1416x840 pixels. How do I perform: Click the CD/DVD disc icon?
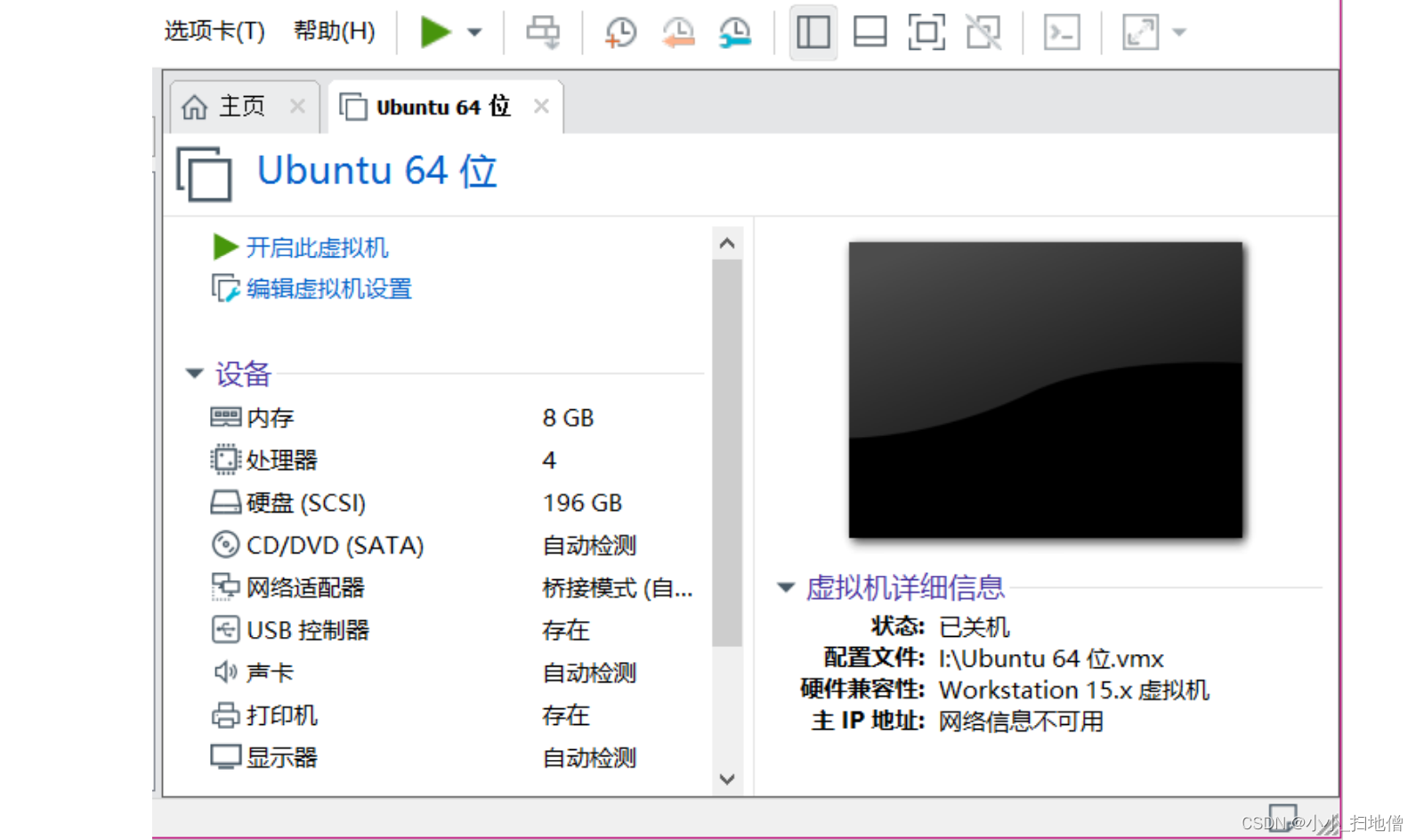[x=226, y=544]
